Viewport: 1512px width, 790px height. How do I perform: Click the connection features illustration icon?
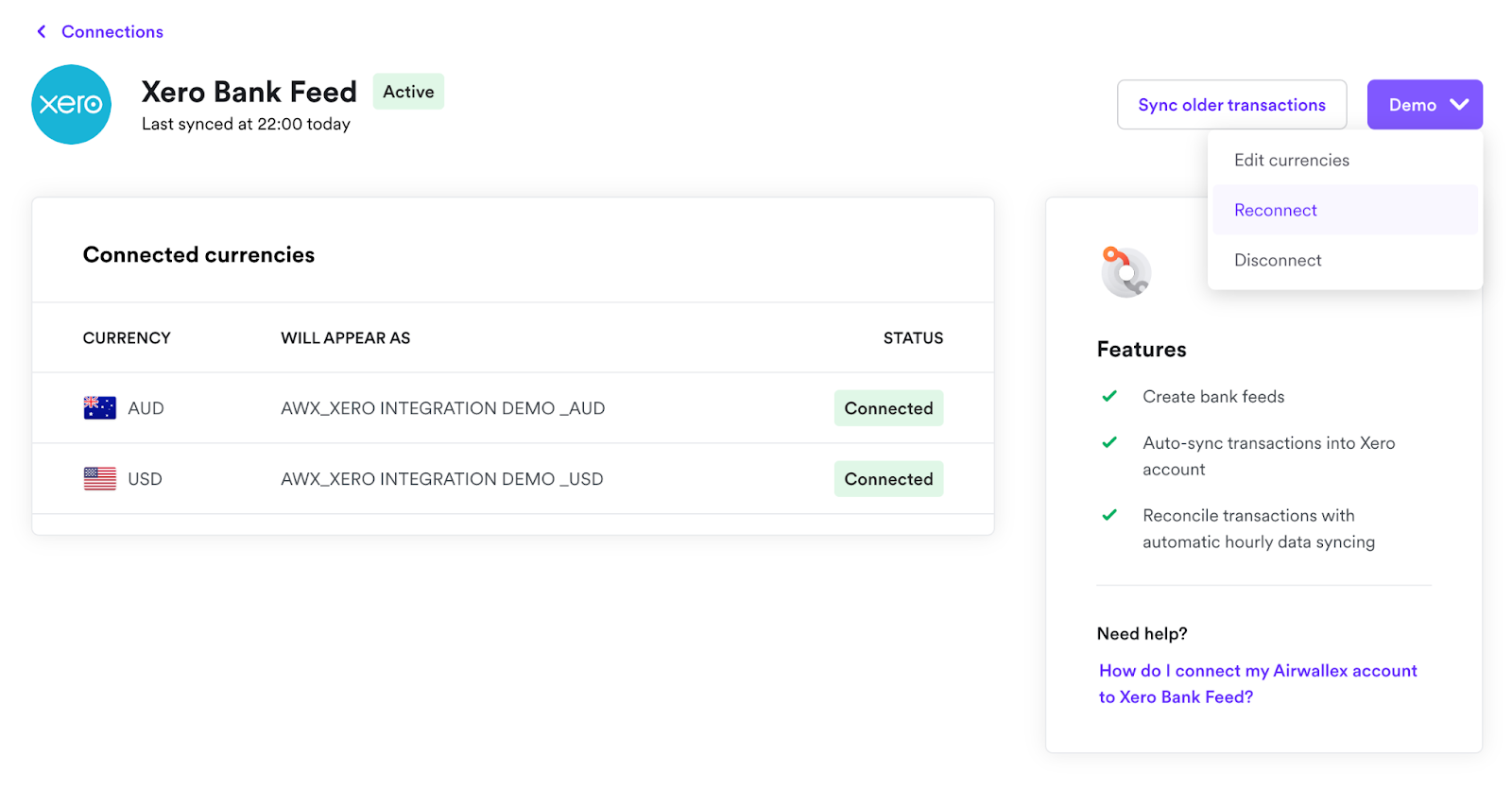(1125, 272)
